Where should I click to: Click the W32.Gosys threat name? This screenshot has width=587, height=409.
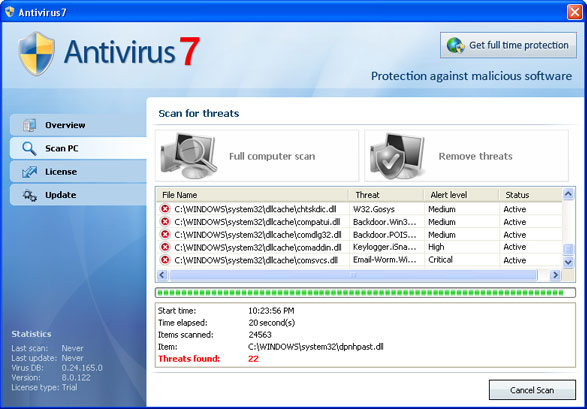point(374,209)
